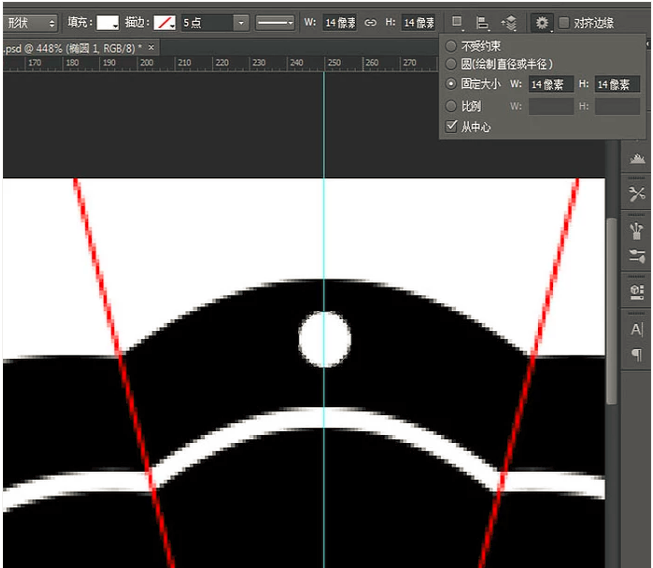Select the 比例 radio option
653x568 pixels.
[451, 106]
